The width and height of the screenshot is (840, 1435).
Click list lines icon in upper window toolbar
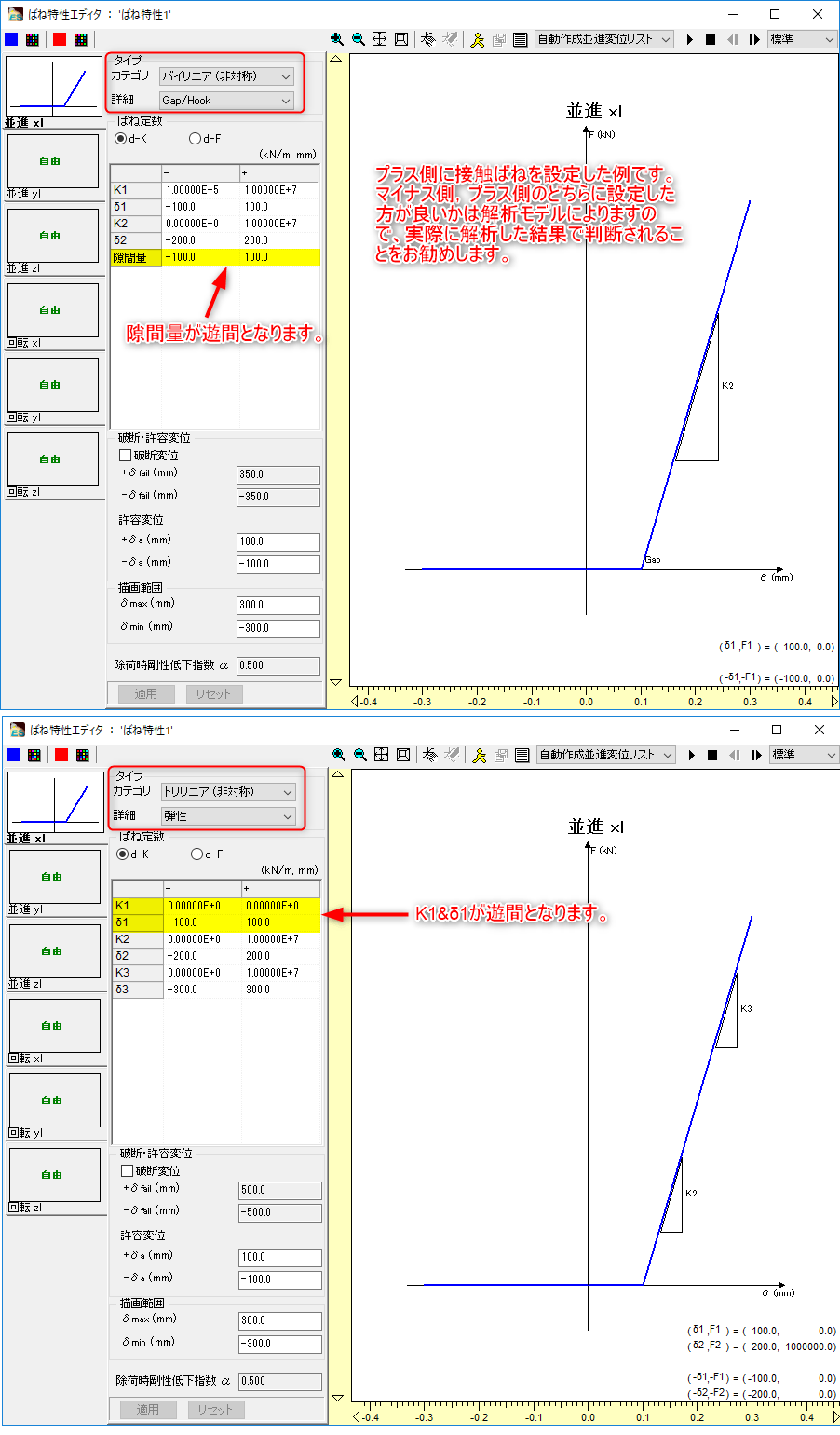[521, 39]
